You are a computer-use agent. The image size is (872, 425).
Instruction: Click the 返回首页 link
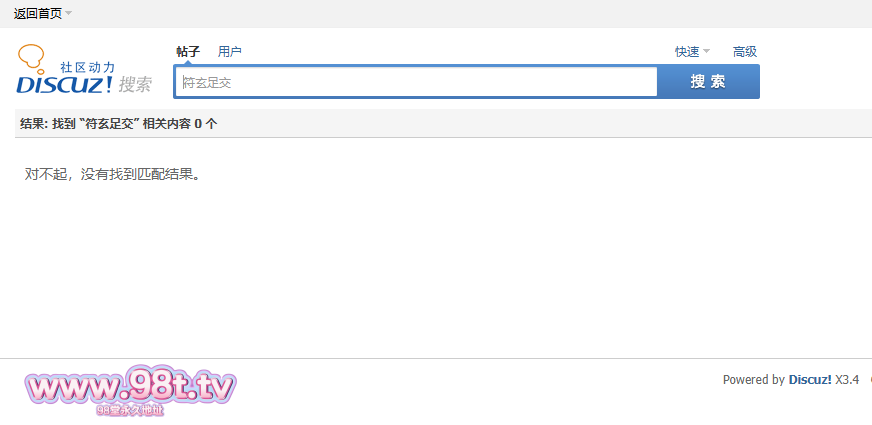click(37, 14)
